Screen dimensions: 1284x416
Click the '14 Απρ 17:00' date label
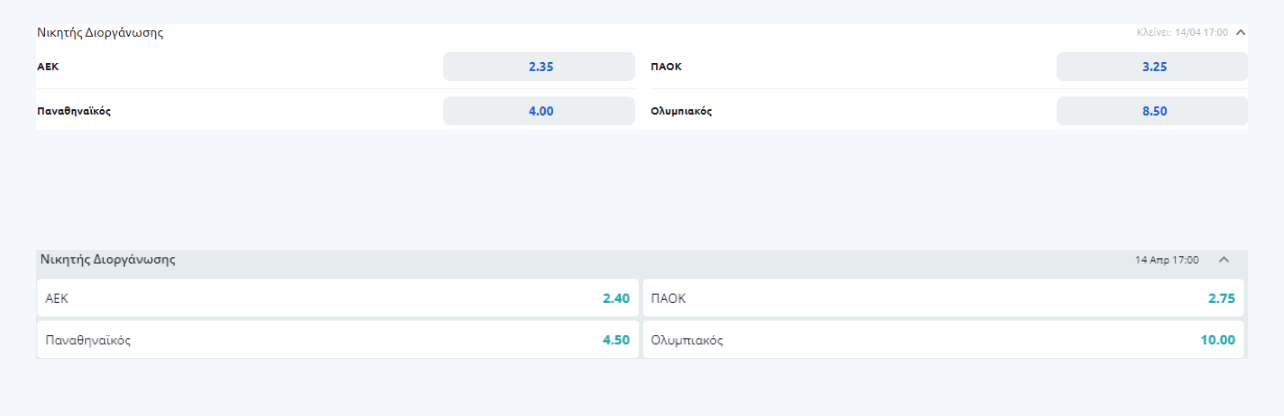(1167, 260)
